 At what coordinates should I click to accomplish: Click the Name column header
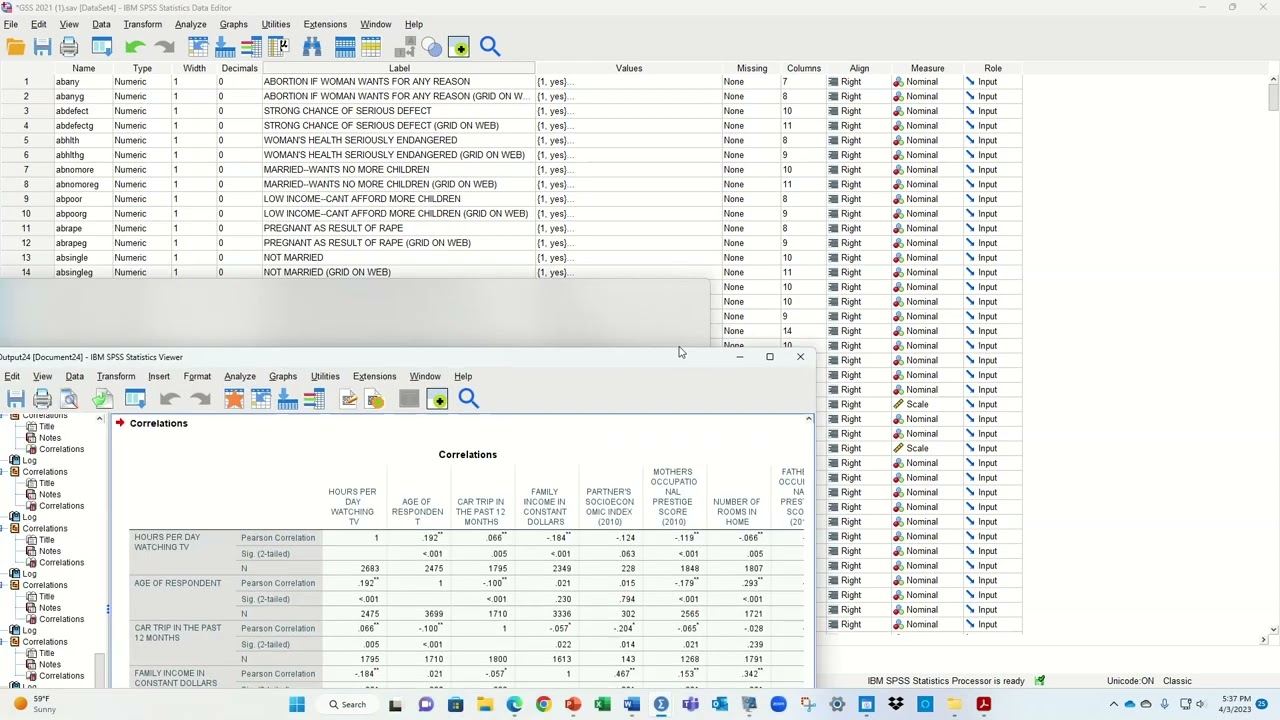83,68
